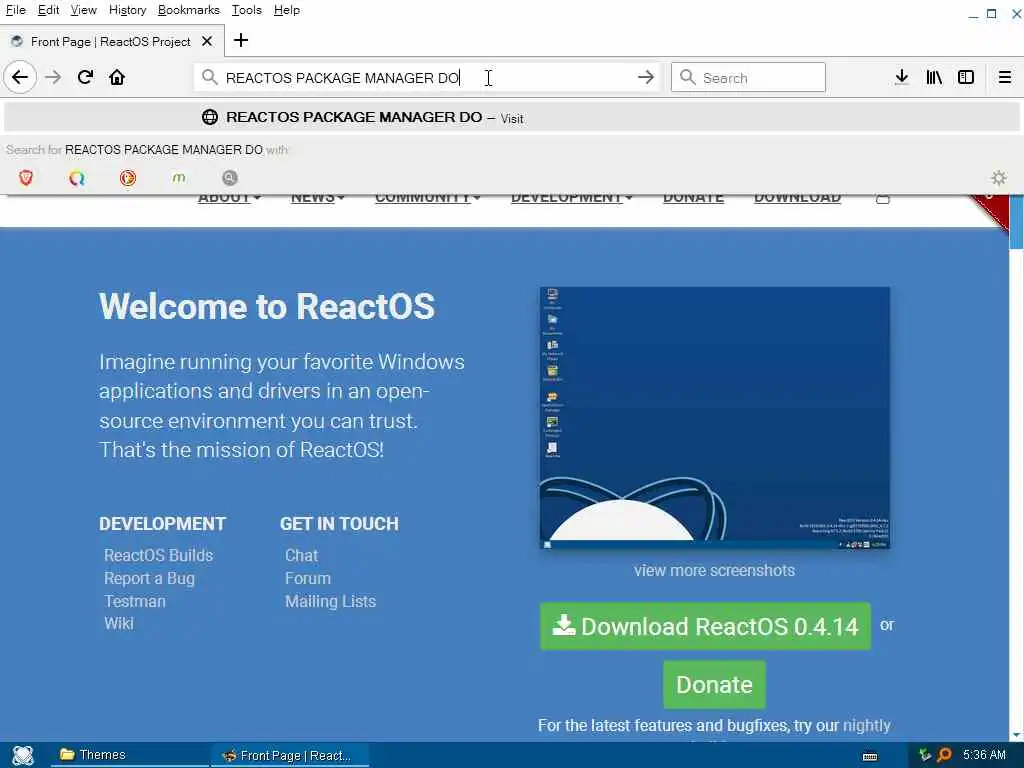Click the page vertical scrollbar thumb
Image resolution: width=1024 pixels, height=768 pixels.
1016,222
